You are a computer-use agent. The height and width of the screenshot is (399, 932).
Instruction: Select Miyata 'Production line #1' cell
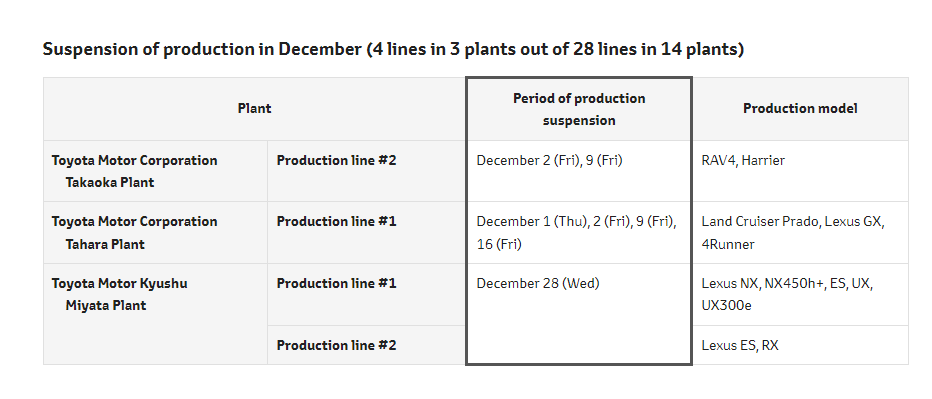(x=367, y=294)
